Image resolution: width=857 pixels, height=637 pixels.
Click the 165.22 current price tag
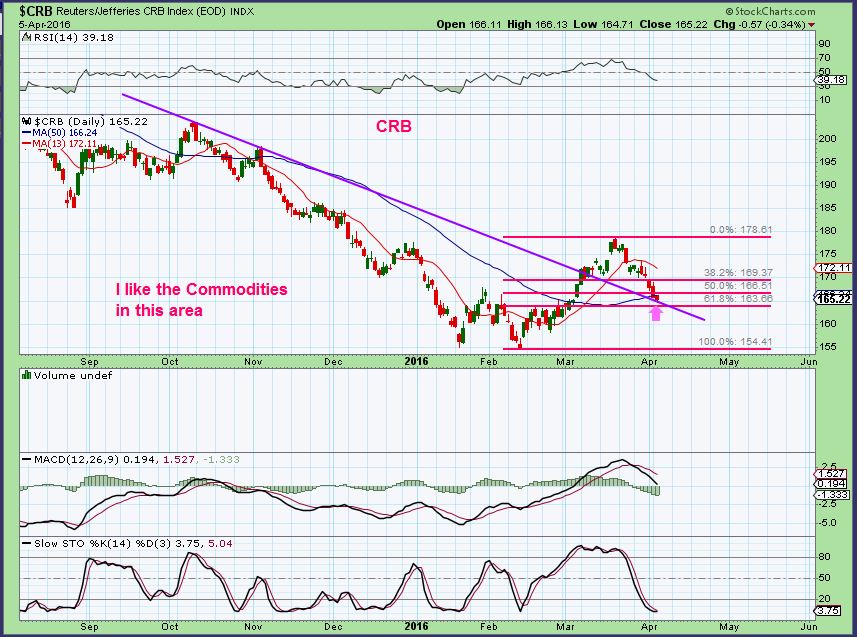pyautogui.click(x=835, y=299)
